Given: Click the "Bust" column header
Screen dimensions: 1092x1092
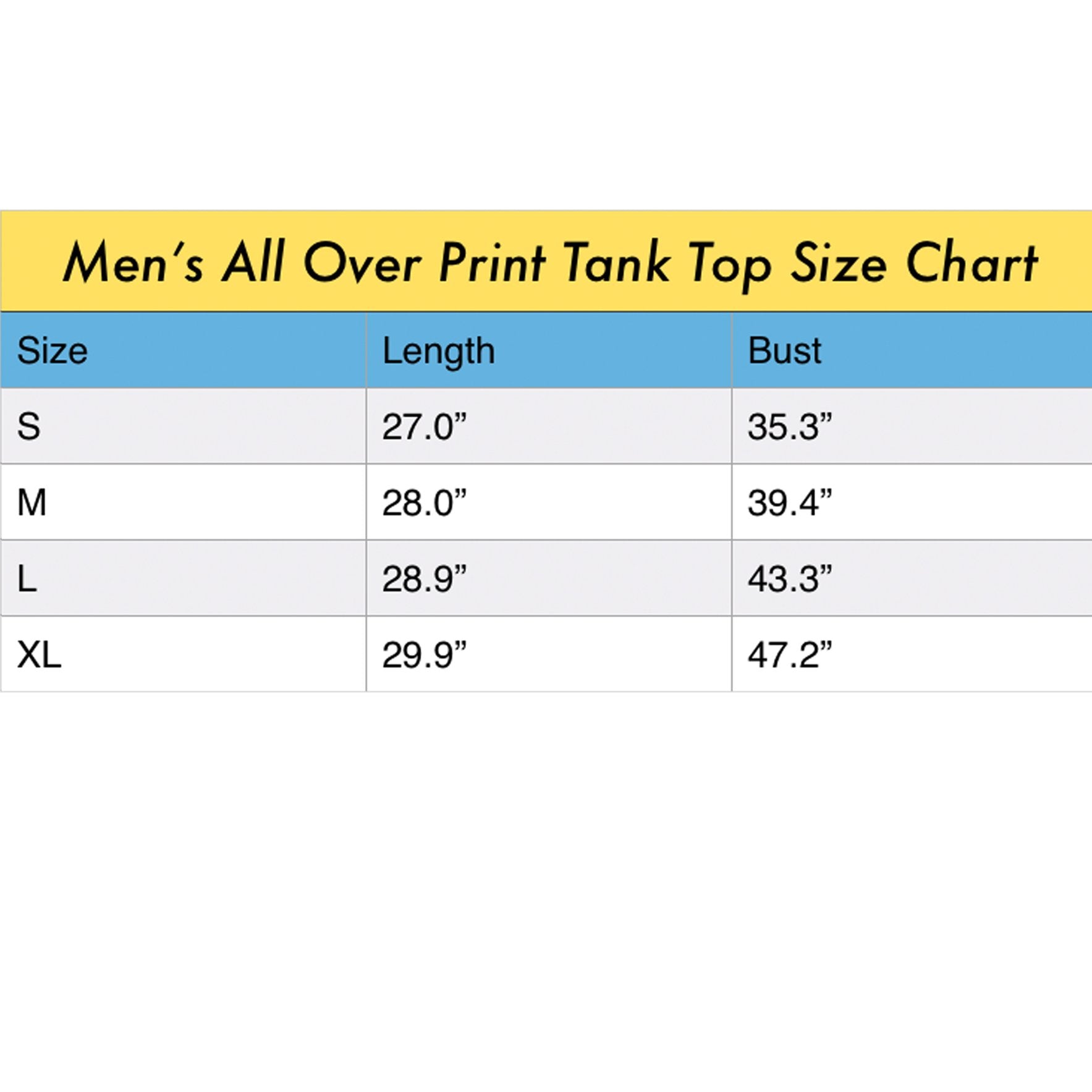Looking at the screenshot, I should coord(784,350).
